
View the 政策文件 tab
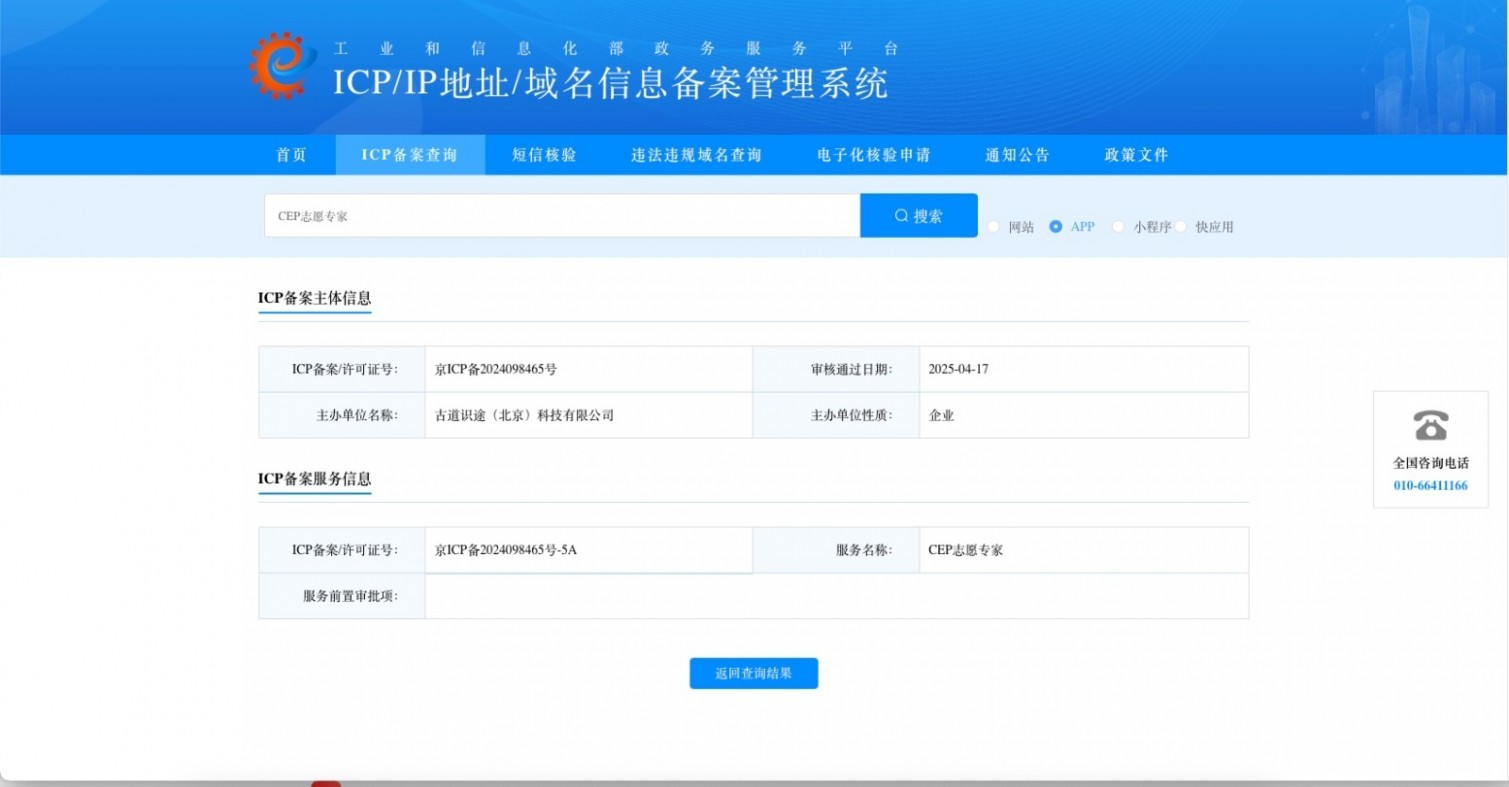1136,155
